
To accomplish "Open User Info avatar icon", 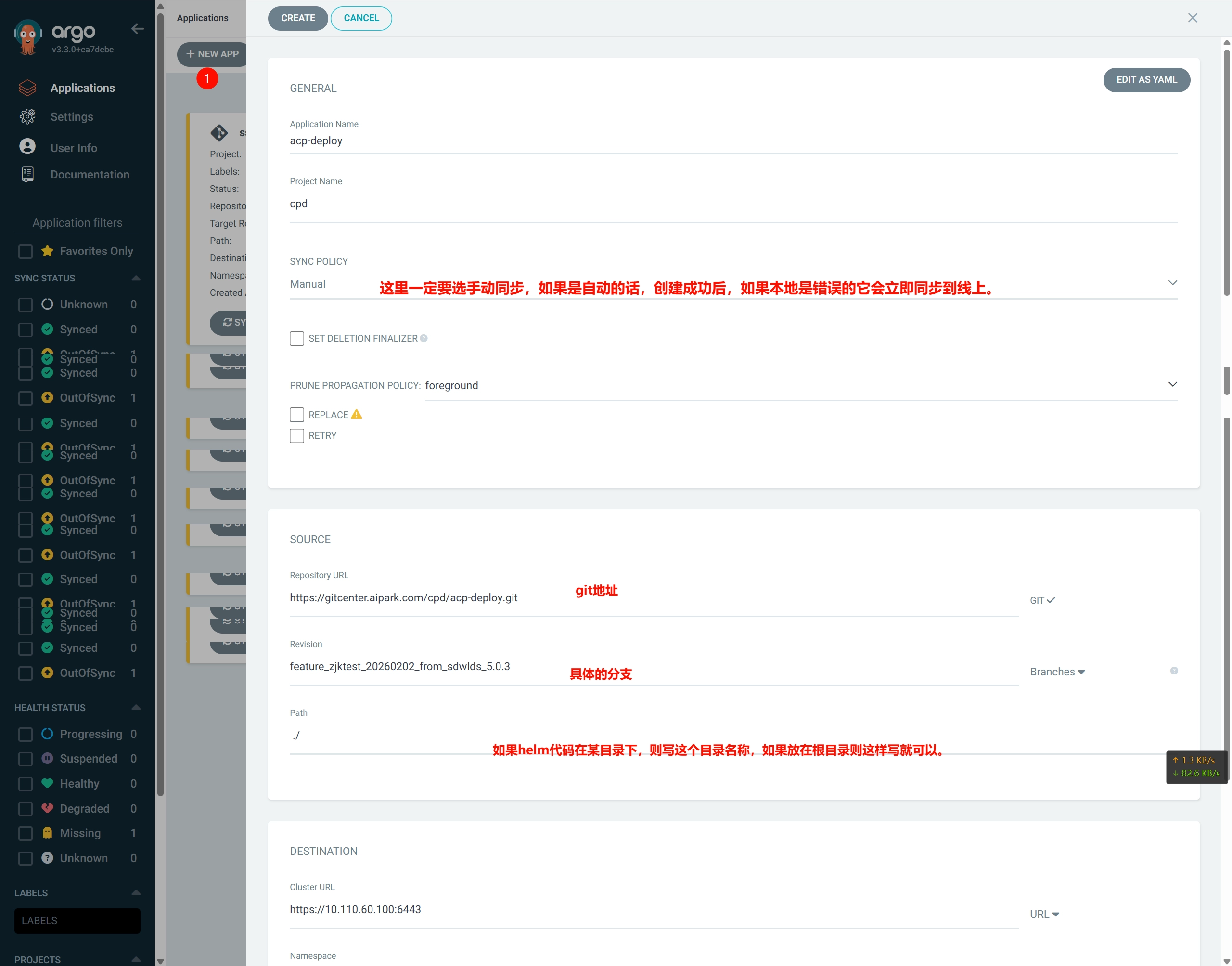I will tap(27, 147).
